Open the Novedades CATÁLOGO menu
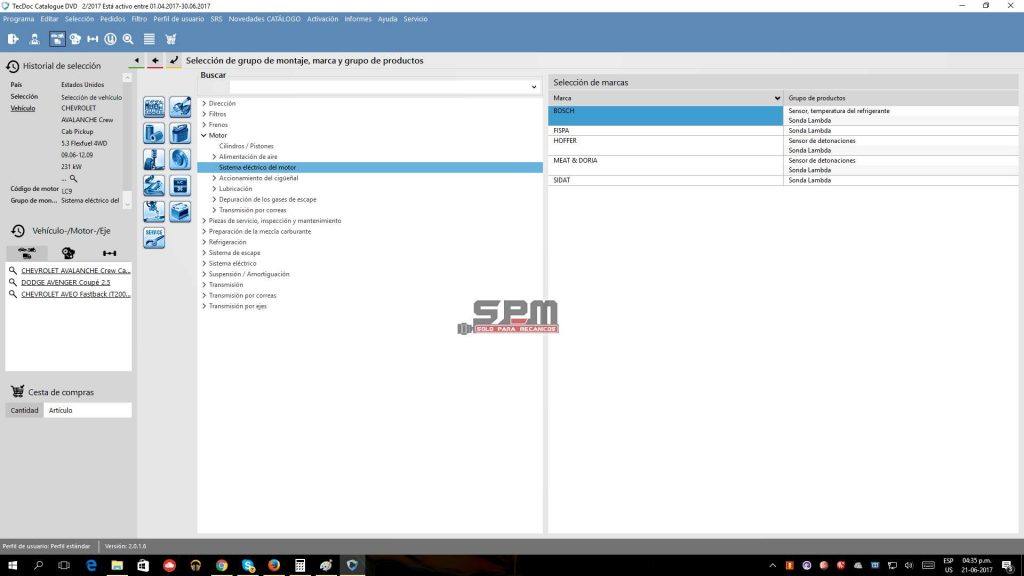 pos(264,19)
